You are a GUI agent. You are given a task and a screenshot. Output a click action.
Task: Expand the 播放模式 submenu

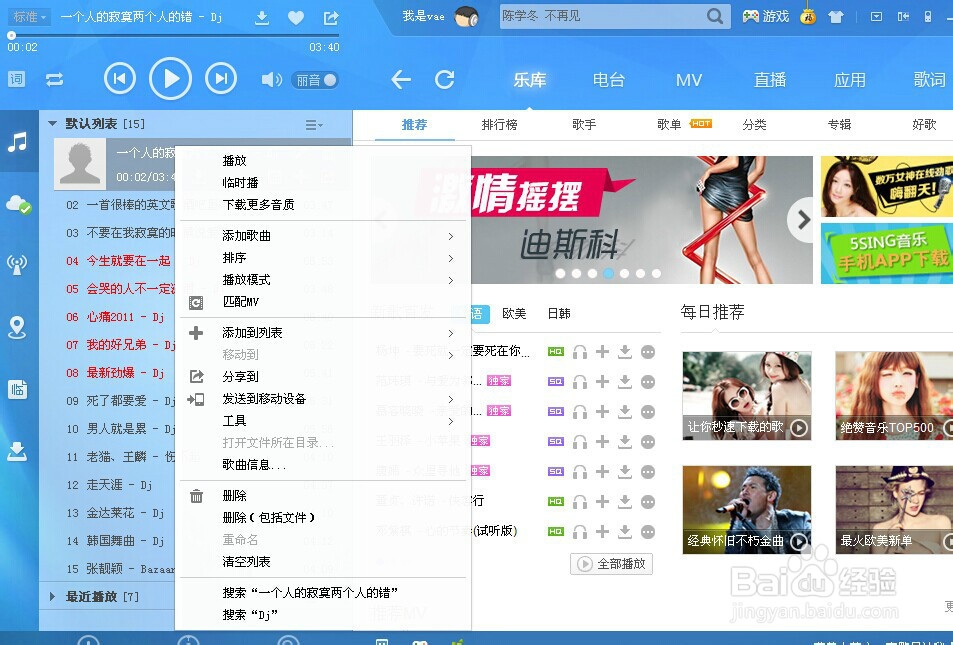coord(323,280)
